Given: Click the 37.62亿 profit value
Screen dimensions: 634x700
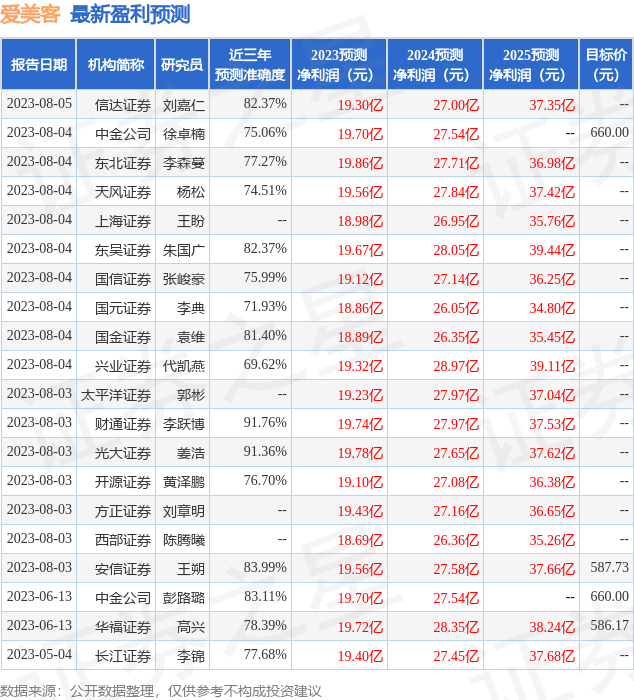Looking at the screenshot, I should click(552, 453).
